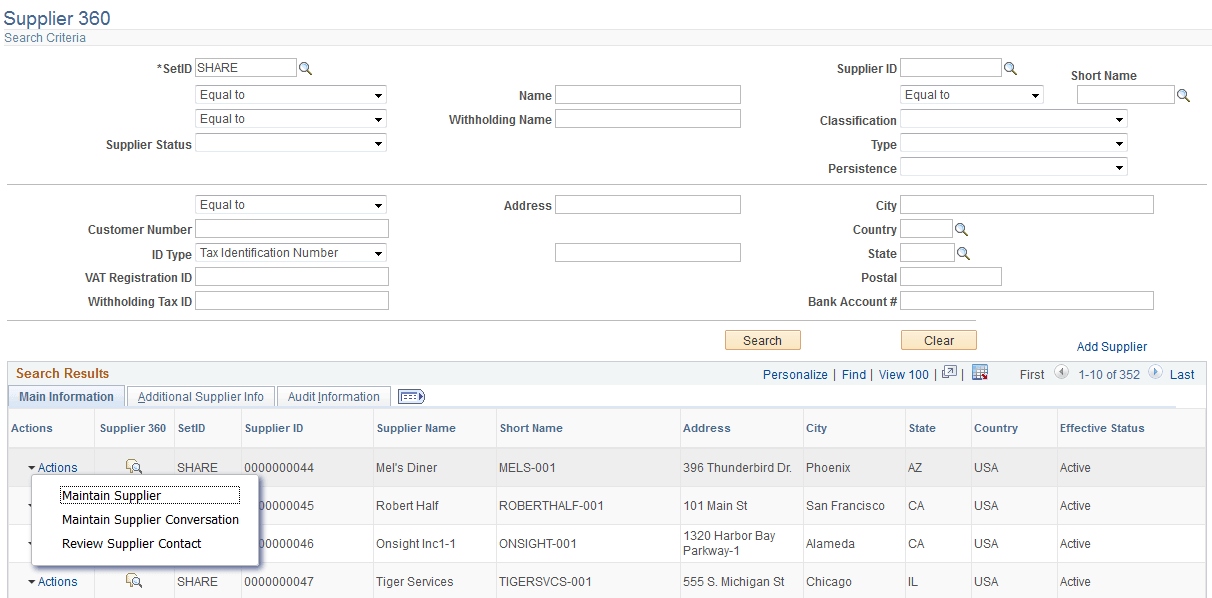The image size is (1212, 598).
Task: Open results grid in new window
Action: click(x=948, y=372)
